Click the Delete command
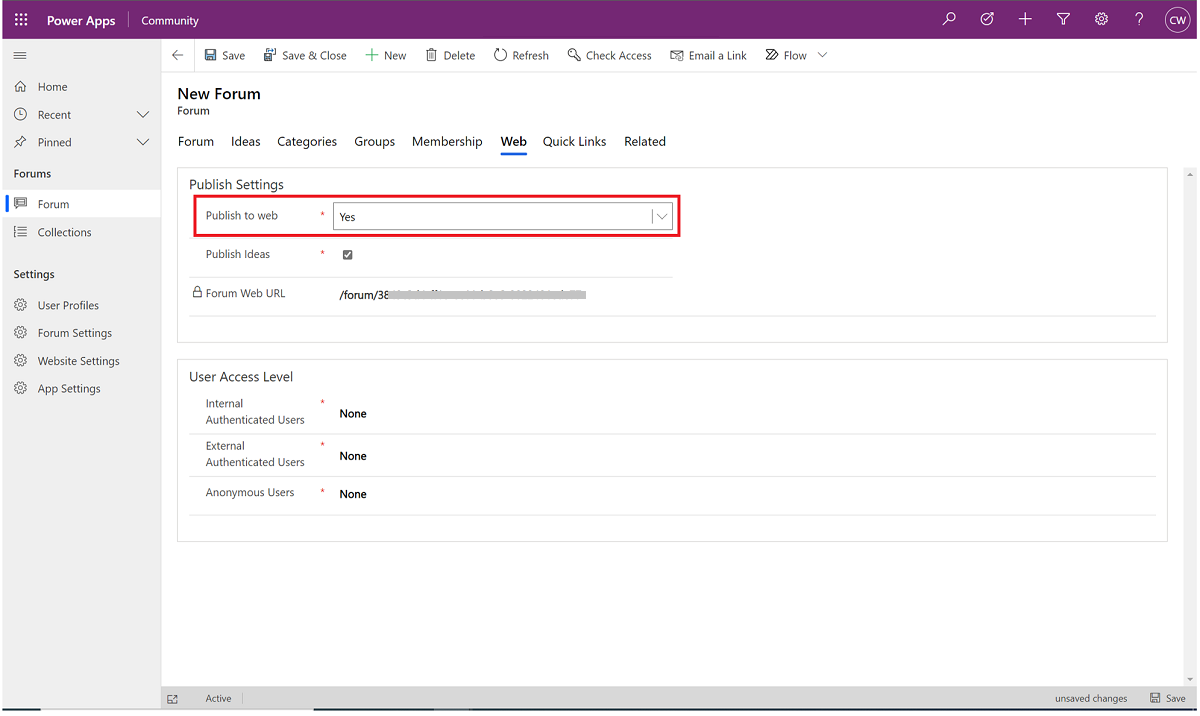The height and width of the screenshot is (716, 1200). click(450, 55)
